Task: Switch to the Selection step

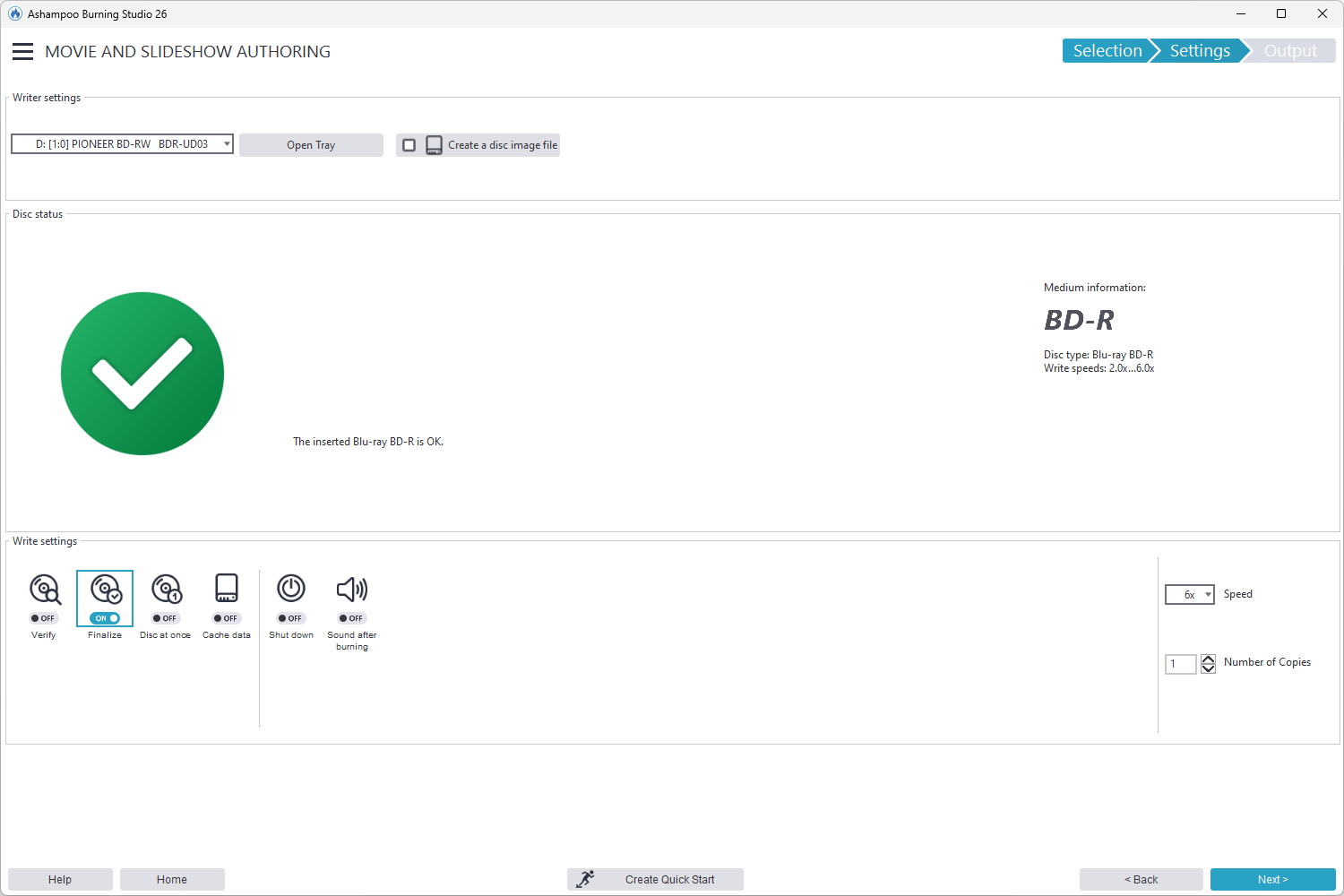Action: pos(1107,50)
